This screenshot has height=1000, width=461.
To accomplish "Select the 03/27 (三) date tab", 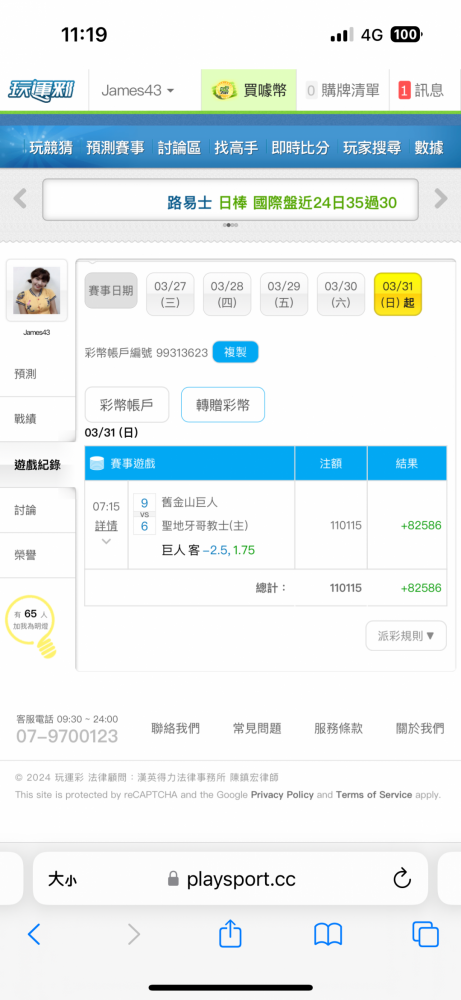I will coord(170,294).
